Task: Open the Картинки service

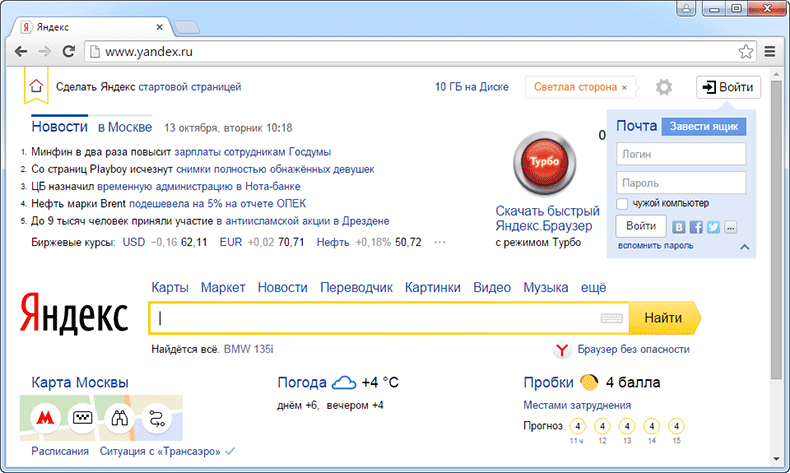Action: (433, 288)
